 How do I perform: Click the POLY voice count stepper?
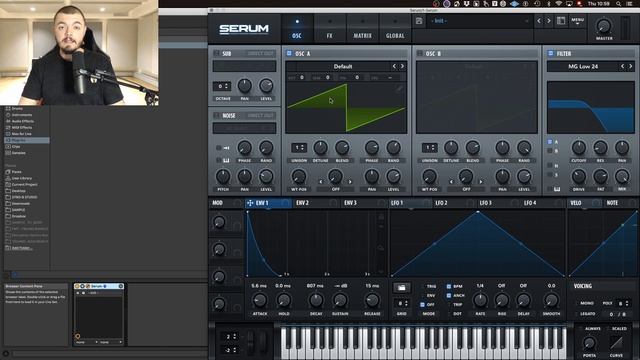pos(623,303)
